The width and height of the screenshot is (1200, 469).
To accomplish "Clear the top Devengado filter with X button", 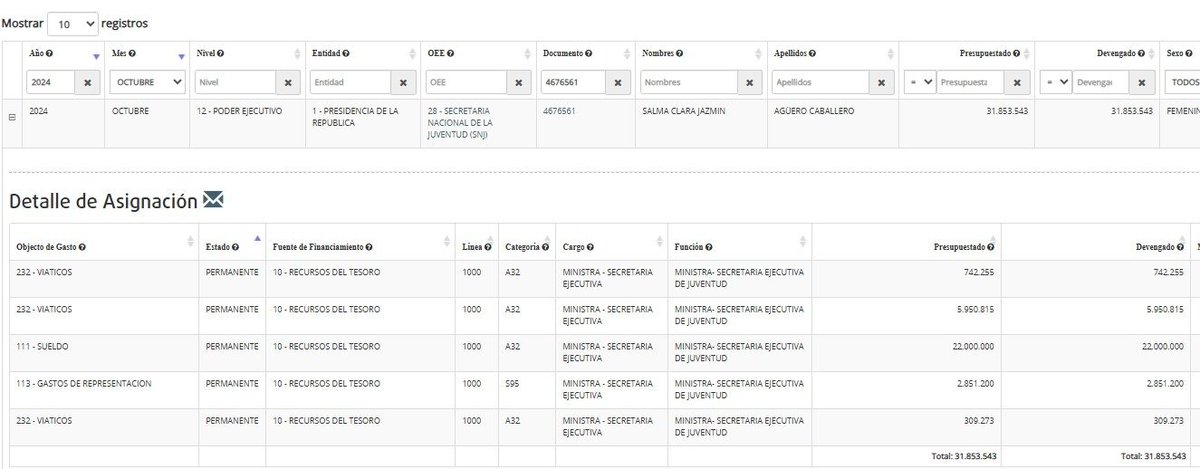I will click(1141, 82).
